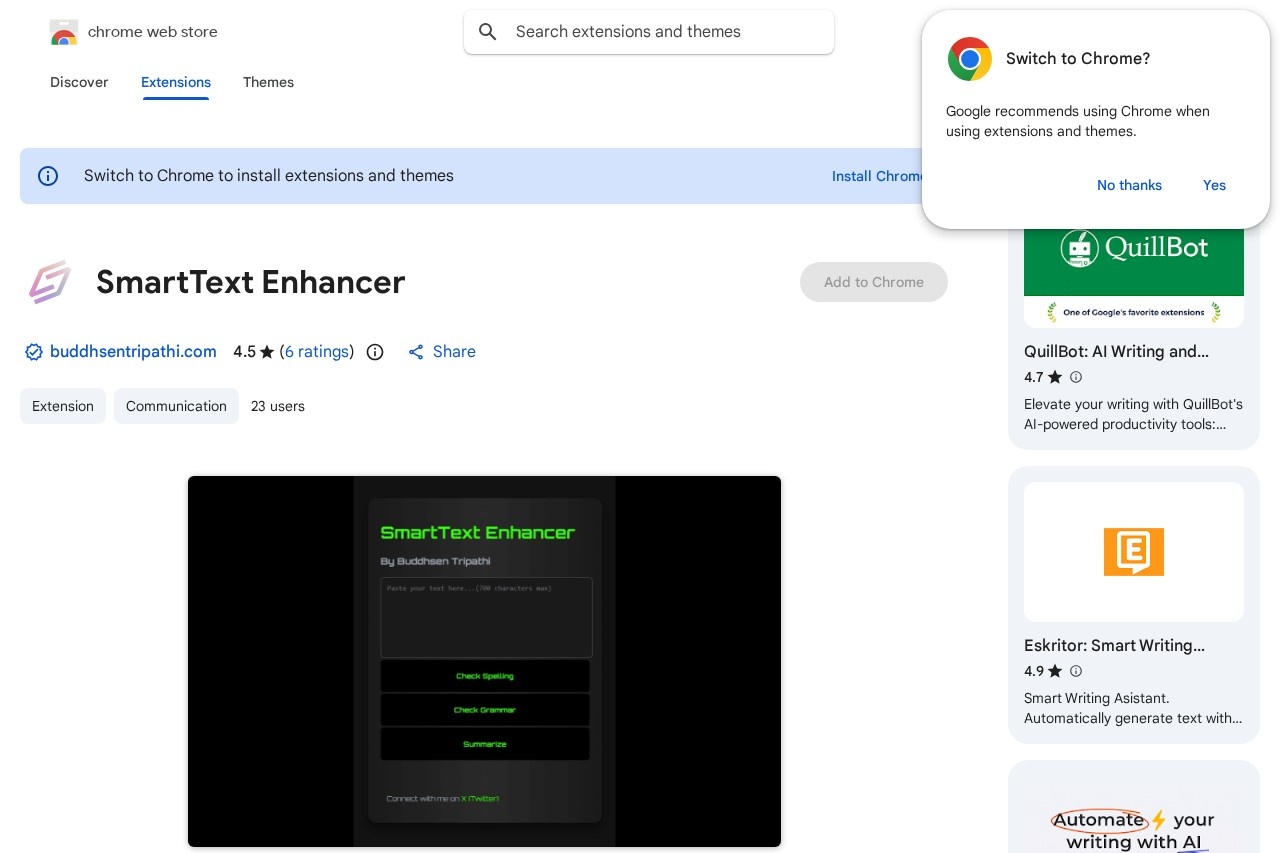
Task: Click the info icon in the blue banner
Action: pos(48,176)
